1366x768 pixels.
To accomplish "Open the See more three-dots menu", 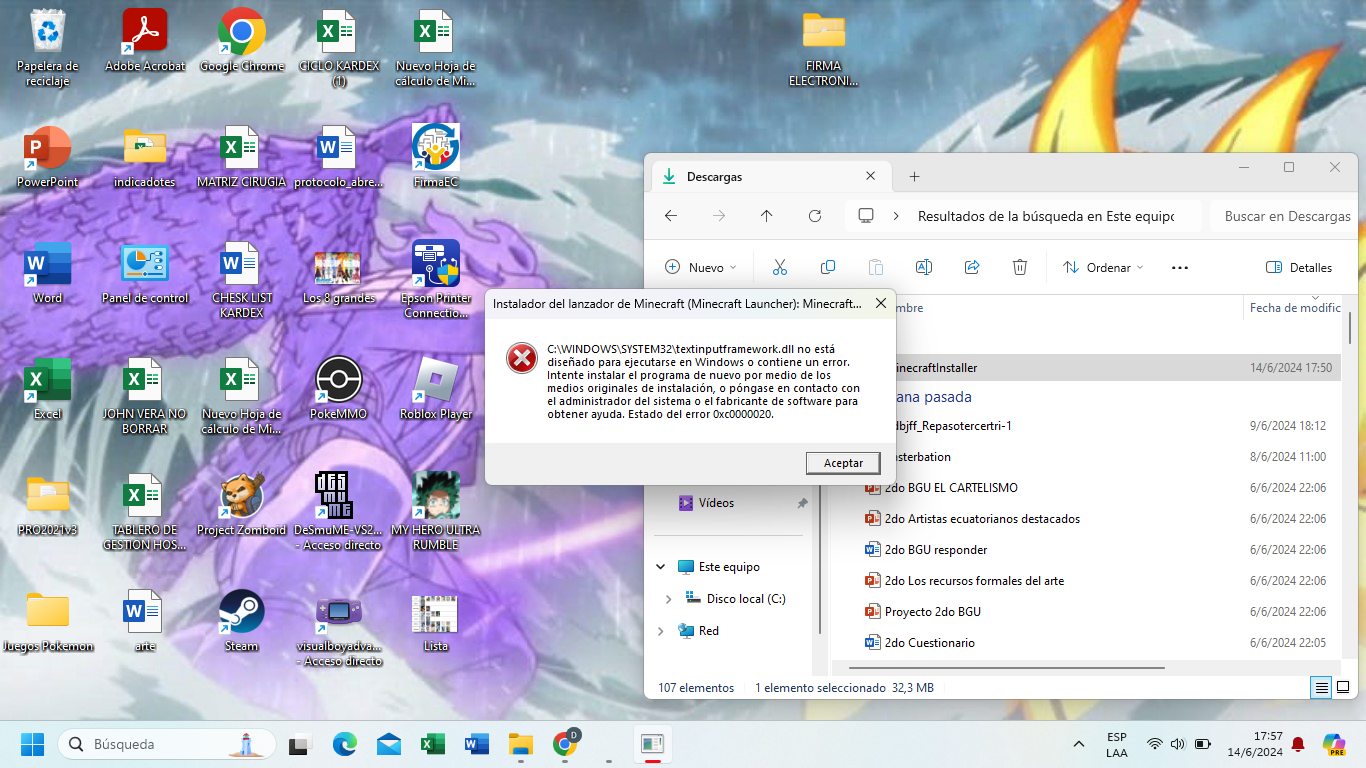I will 1179,267.
